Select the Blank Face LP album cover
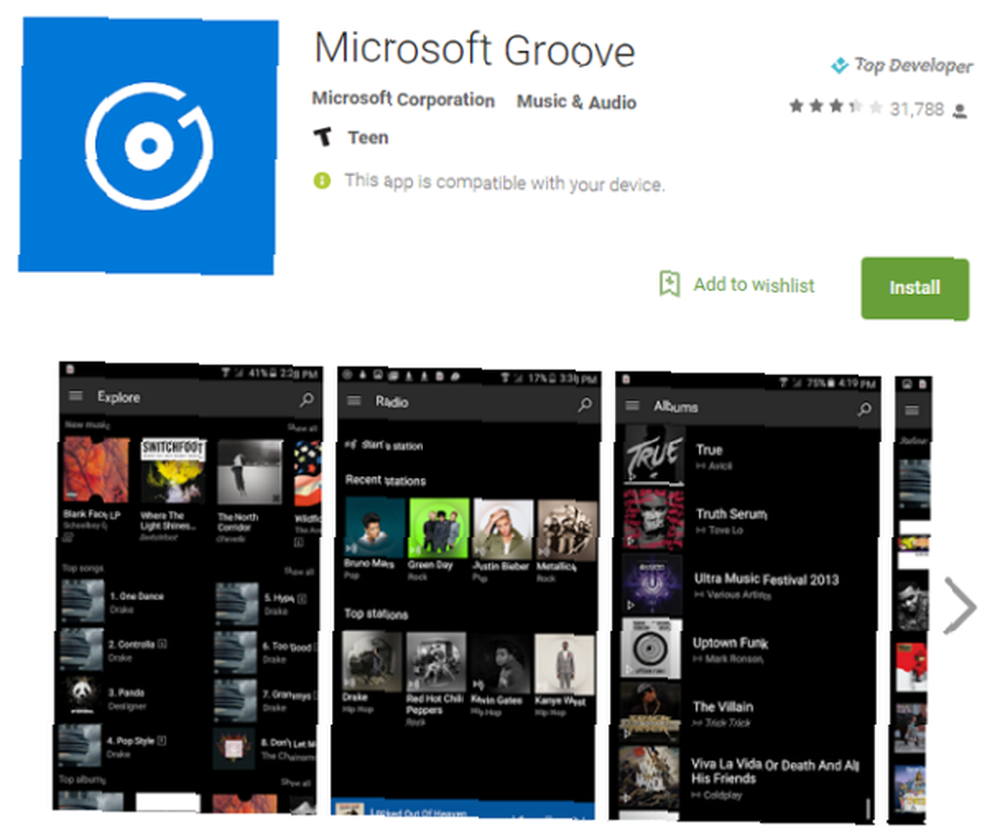The height and width of the screenshot is (838, 1000). [96, 470]
